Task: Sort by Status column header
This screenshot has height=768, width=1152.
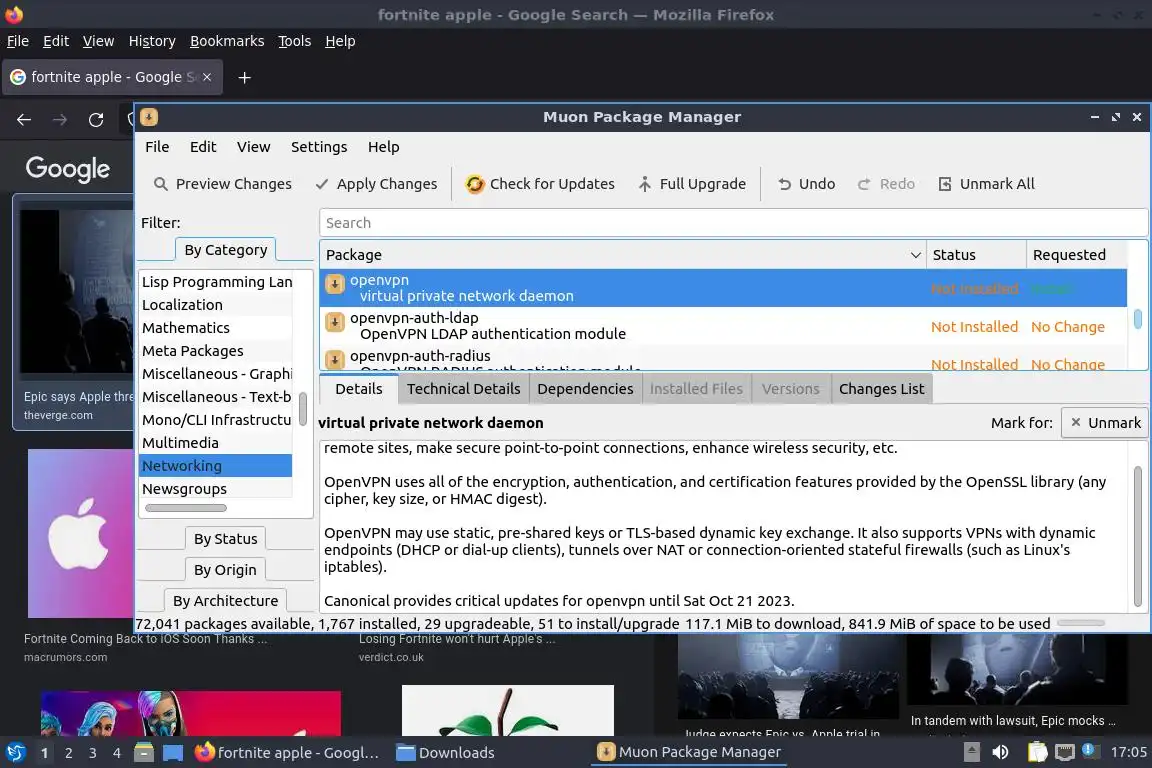Action: pos(976,255)
